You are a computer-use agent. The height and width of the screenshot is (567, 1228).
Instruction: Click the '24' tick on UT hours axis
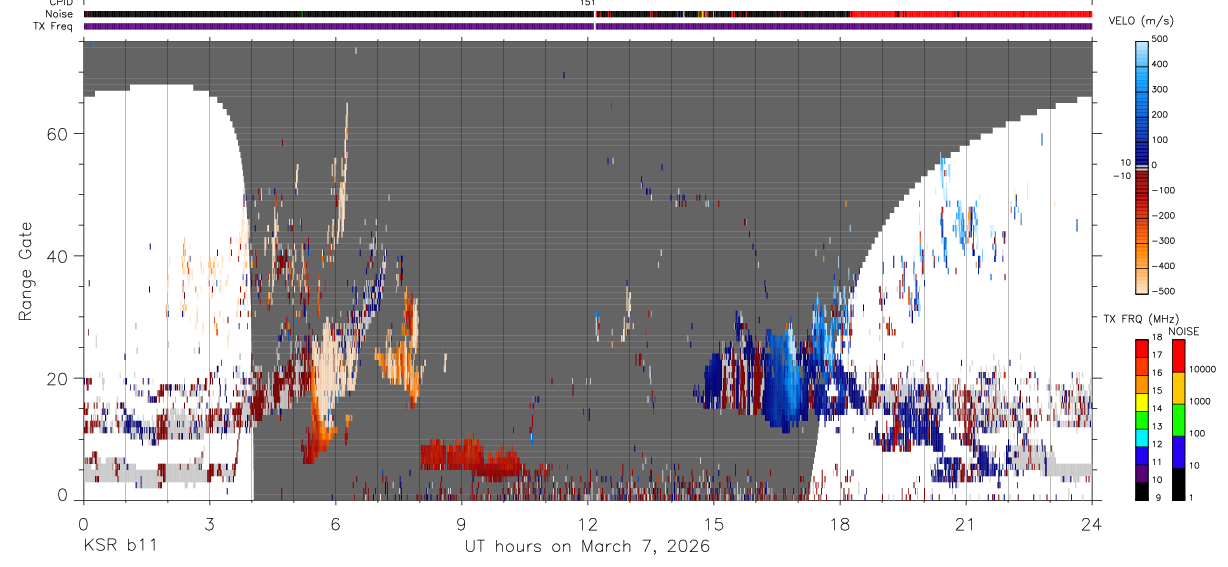(1092, 523)
